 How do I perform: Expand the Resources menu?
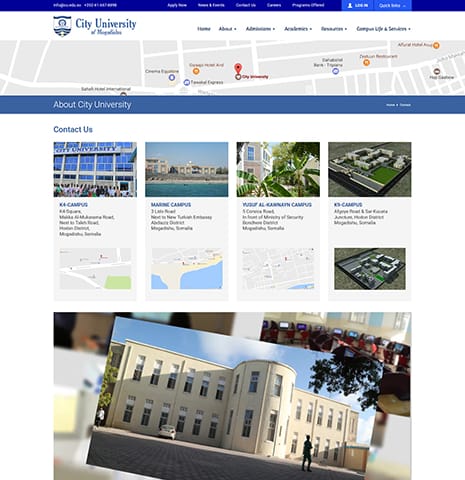coord(334,29)
